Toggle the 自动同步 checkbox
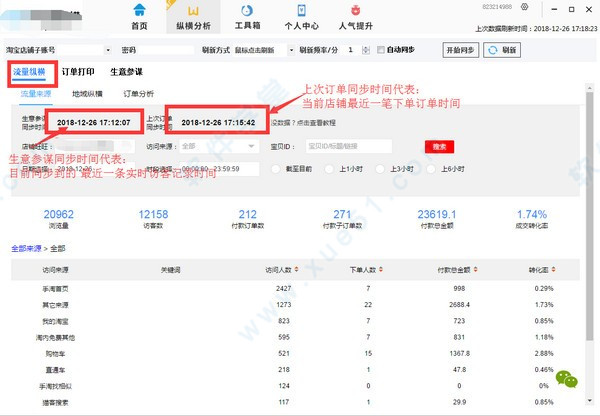This screenshot has height=416, width=600. point(380,50)
